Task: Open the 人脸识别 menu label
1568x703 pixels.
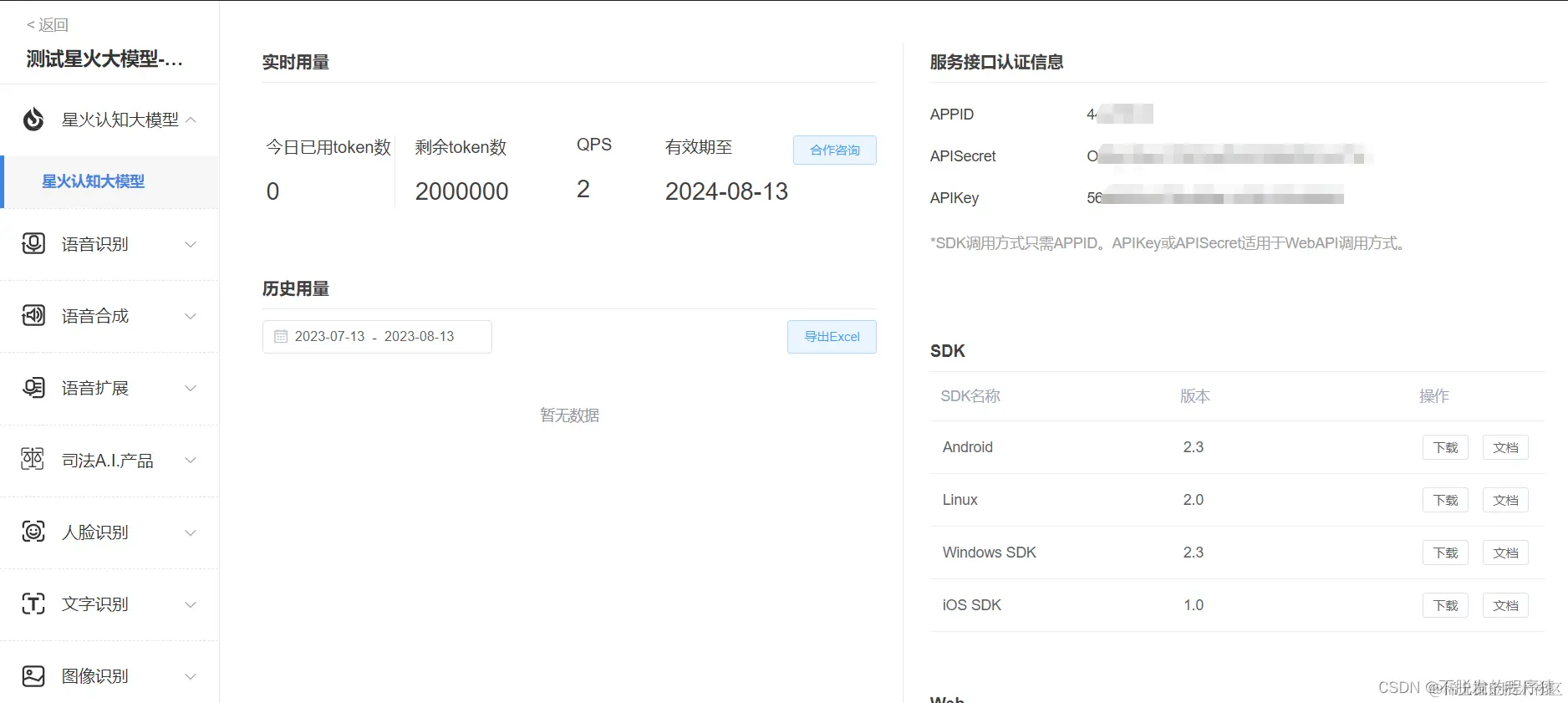Action: pos(95,532)
